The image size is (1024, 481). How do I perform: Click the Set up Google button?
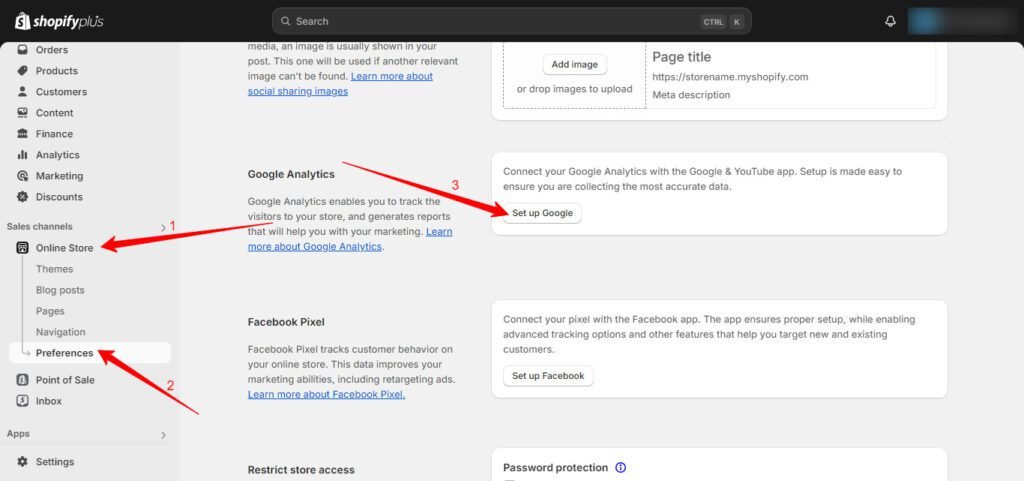(x=542, y=213)
